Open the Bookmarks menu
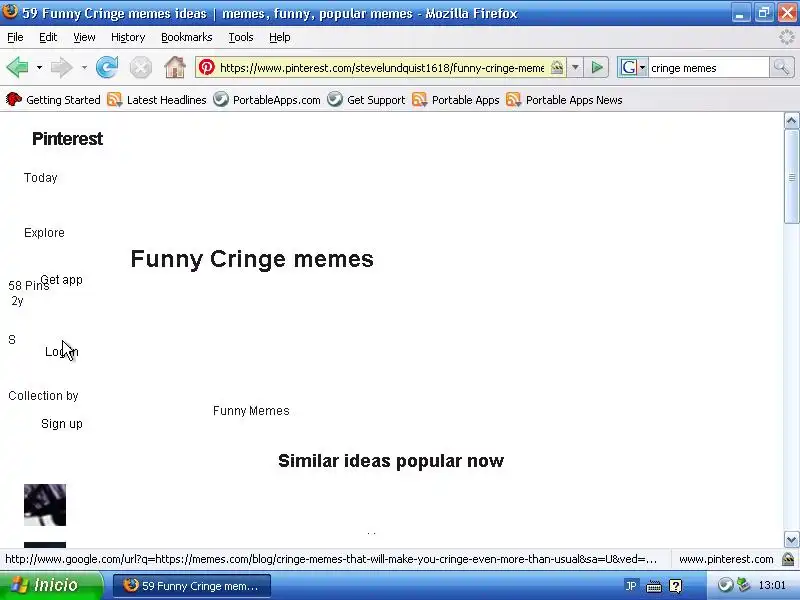The height and width of the screenshot is (600, 800). coord(187,37)
